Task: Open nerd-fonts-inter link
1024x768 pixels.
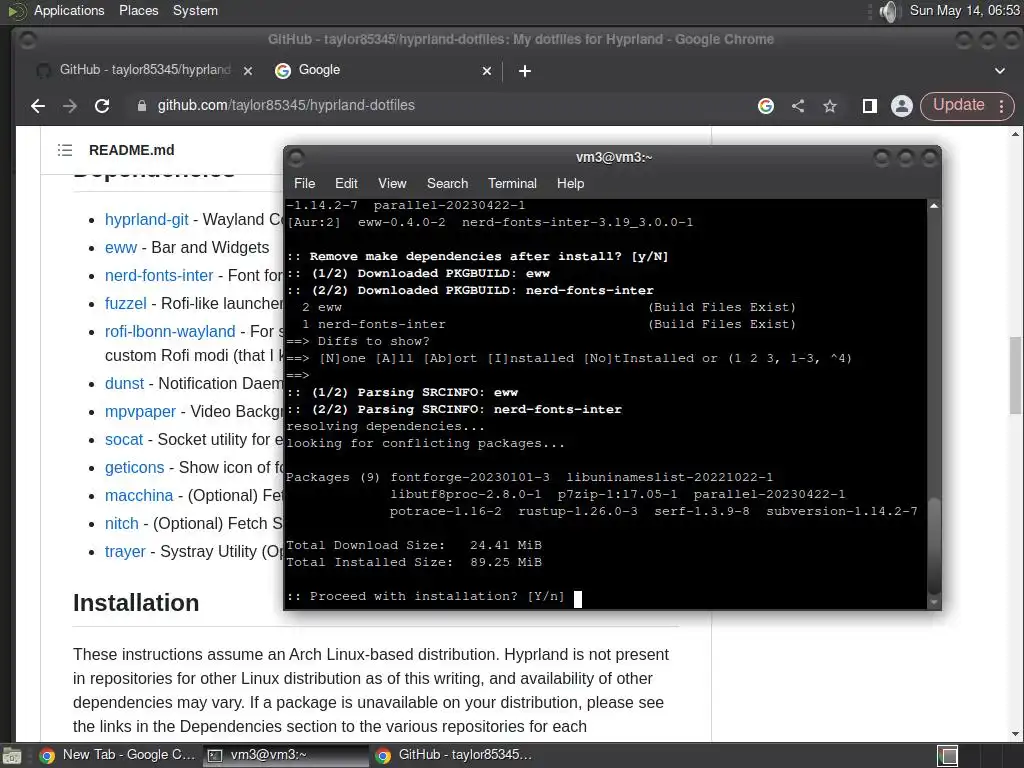Action: (x=159, y=276)
